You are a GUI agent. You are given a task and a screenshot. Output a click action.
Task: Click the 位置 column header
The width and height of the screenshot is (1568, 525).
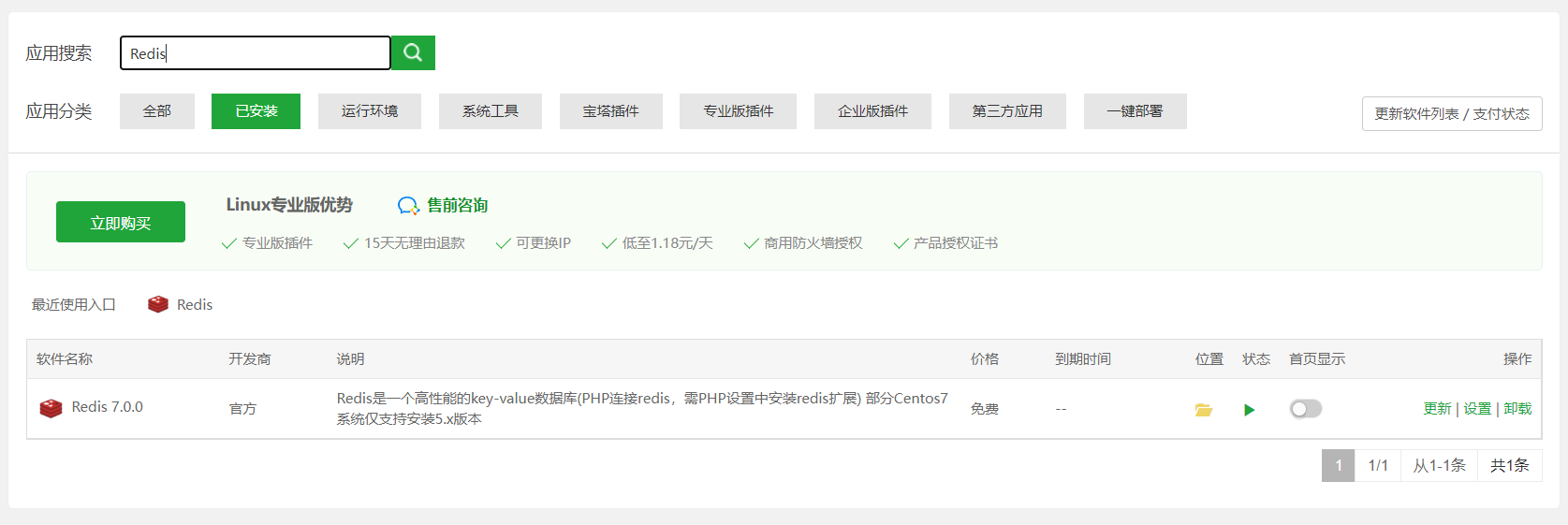[x=1209, y=359]
